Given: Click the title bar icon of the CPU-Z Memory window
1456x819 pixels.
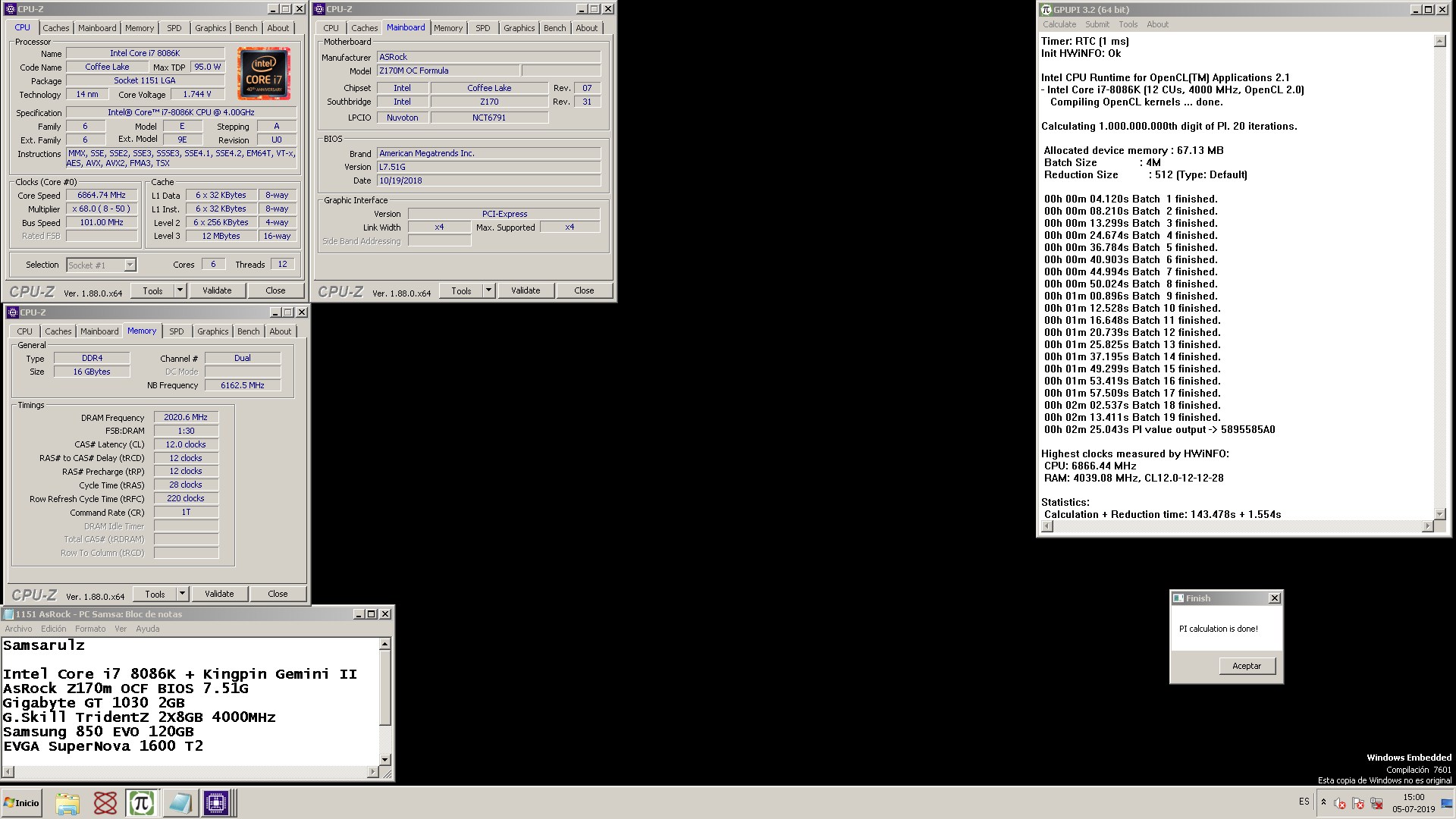Looking at the screenshot, I should pos(13,312).
